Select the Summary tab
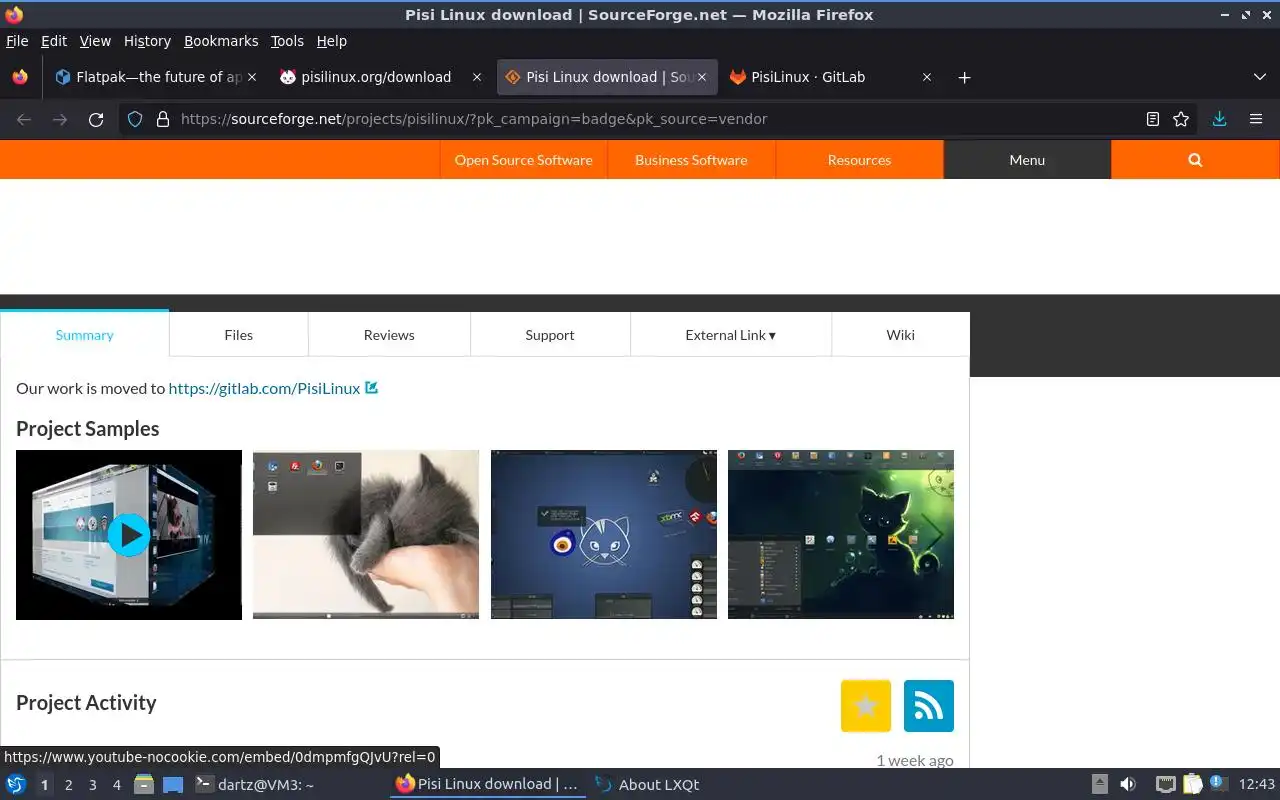1280x800 pixels. click(85, 335)
